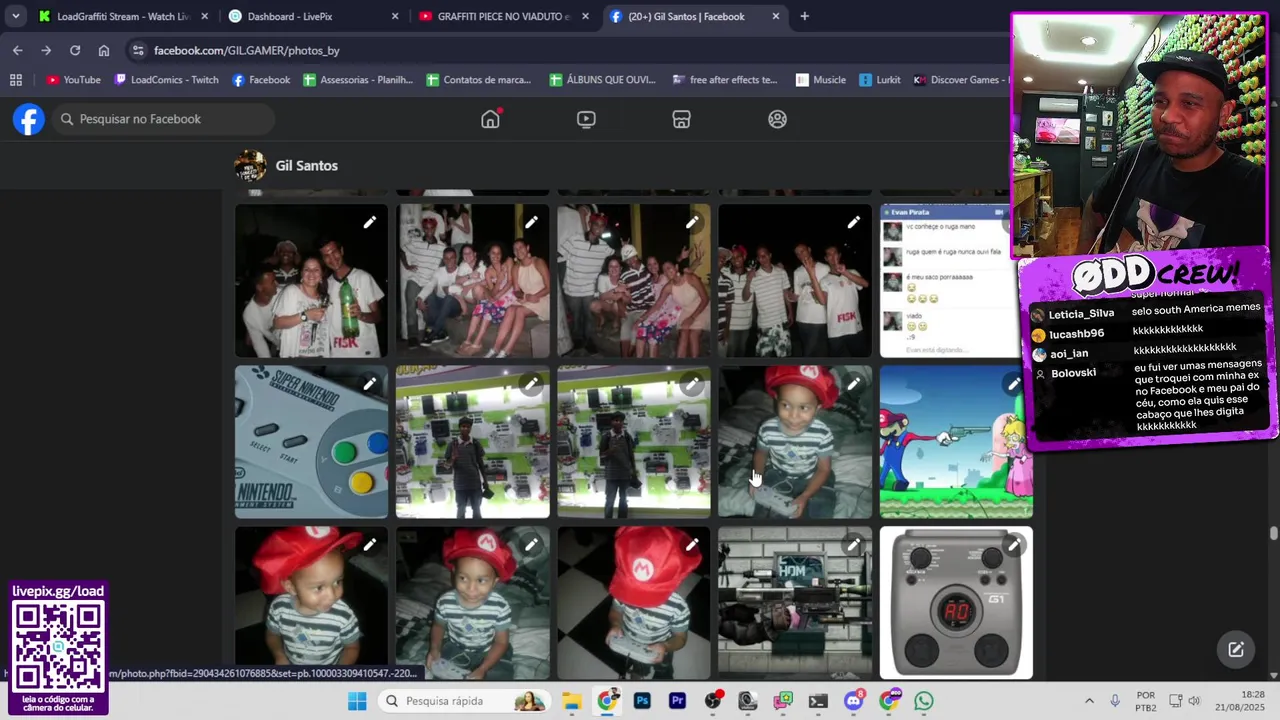Image resolution: width=1280 pixels, height=720 pixels.
Task: Open the G1 guitar pedal photo
Action: pos(956,603)
